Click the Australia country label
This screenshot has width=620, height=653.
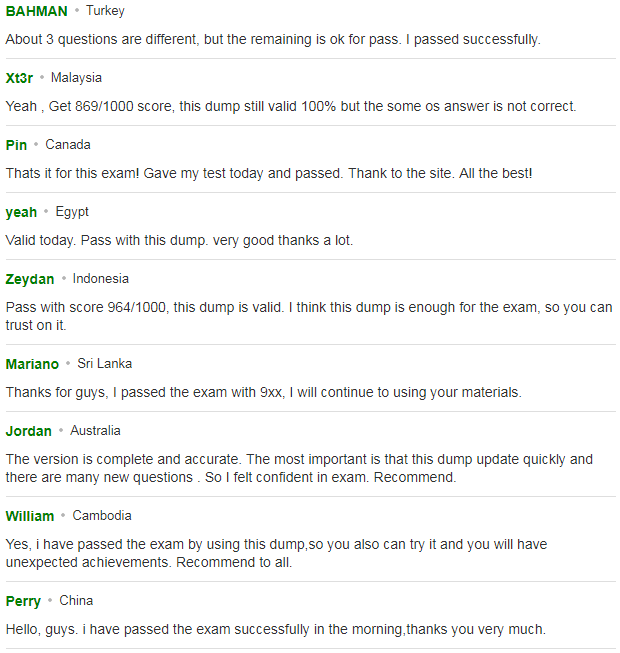(x=95, y=431)
